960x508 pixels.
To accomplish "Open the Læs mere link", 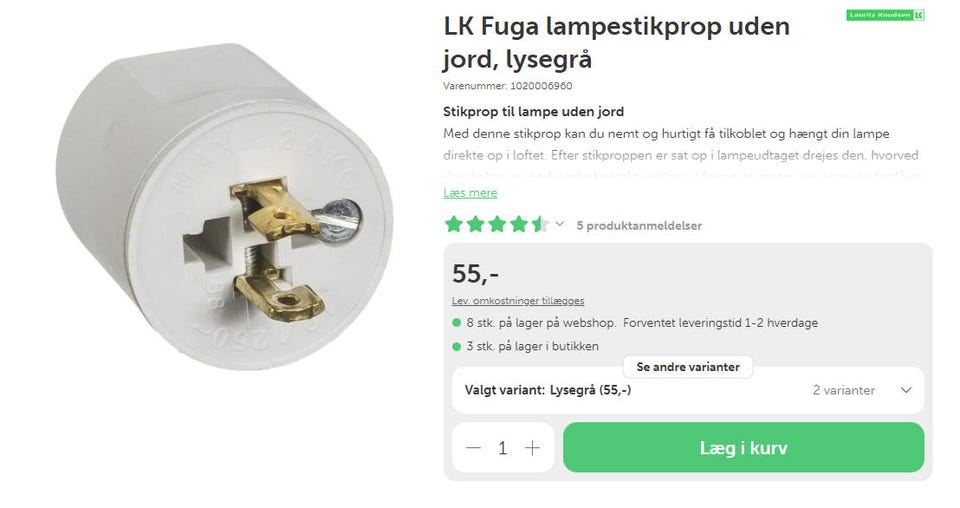I will (470, 193).
